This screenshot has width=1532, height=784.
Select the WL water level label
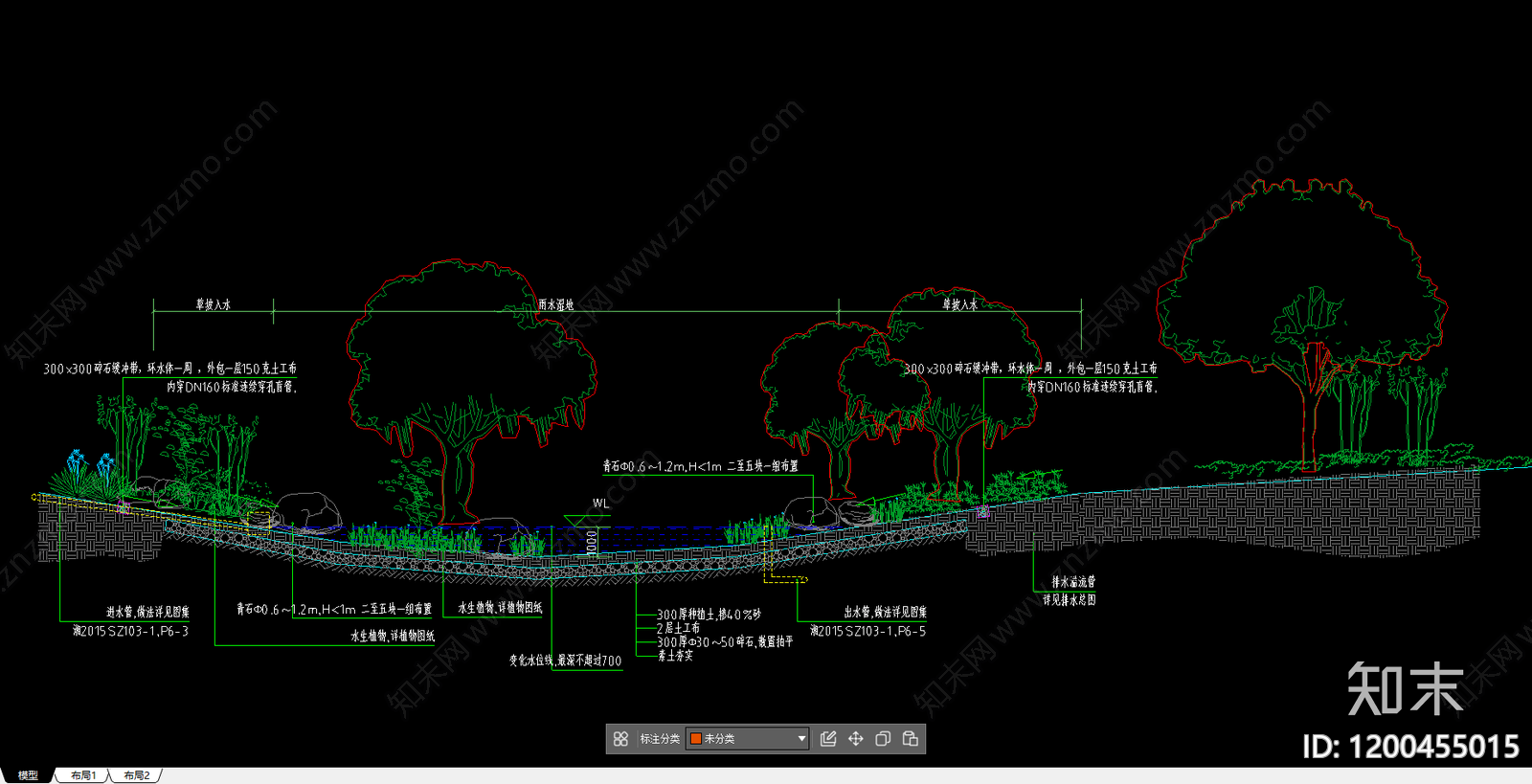(x=600, y=504)
